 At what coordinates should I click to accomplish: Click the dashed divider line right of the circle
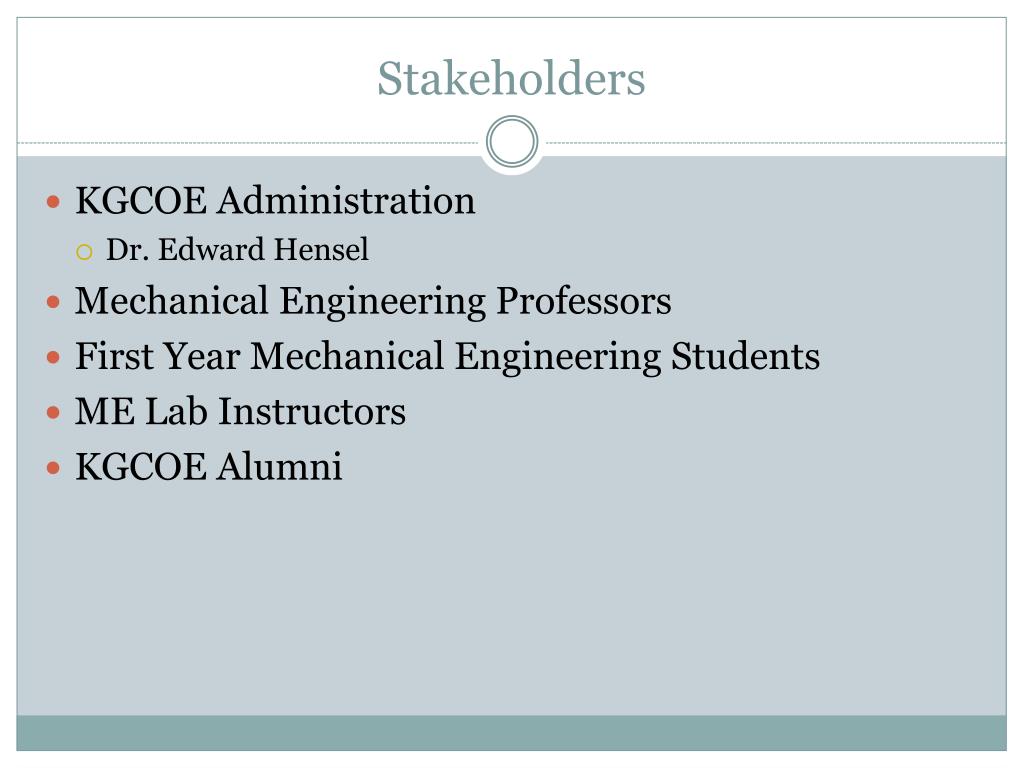[x=776, y=142]
